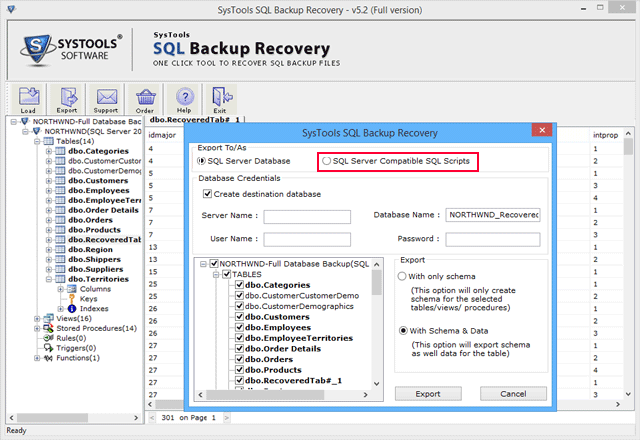
Task: Select dbo.Employees in left tree
Action: click(x=98, y=191)
